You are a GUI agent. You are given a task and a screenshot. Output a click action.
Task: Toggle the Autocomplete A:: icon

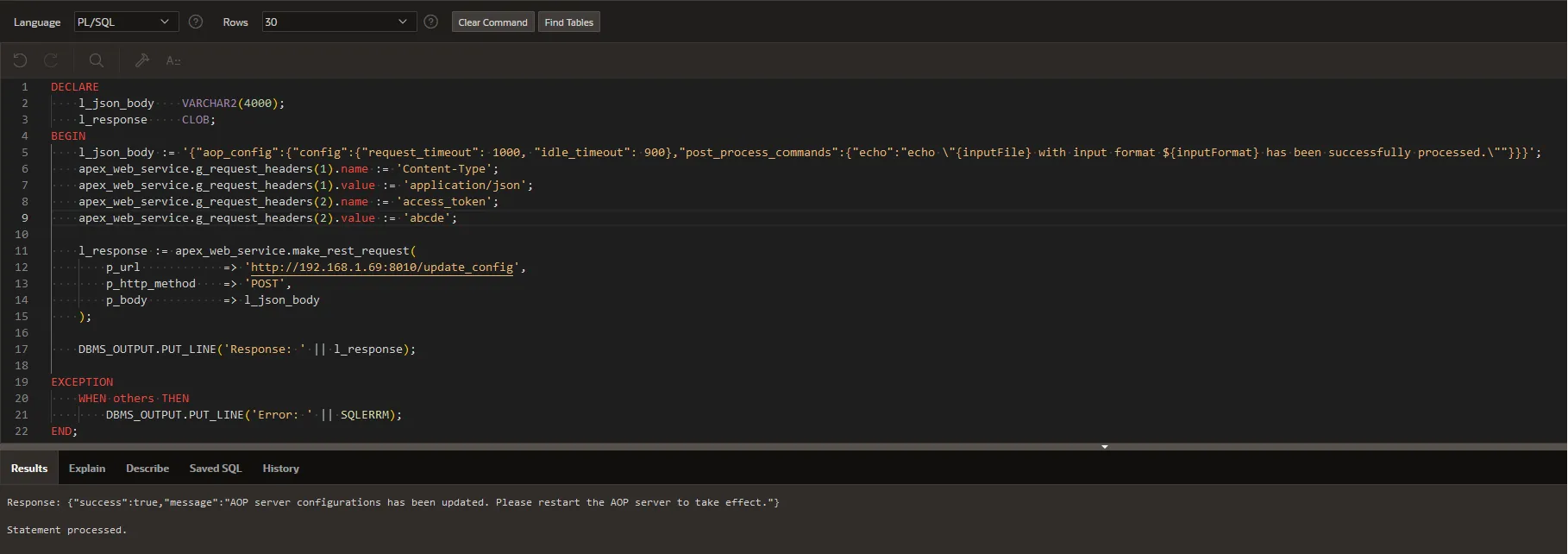tap(173, 60)
